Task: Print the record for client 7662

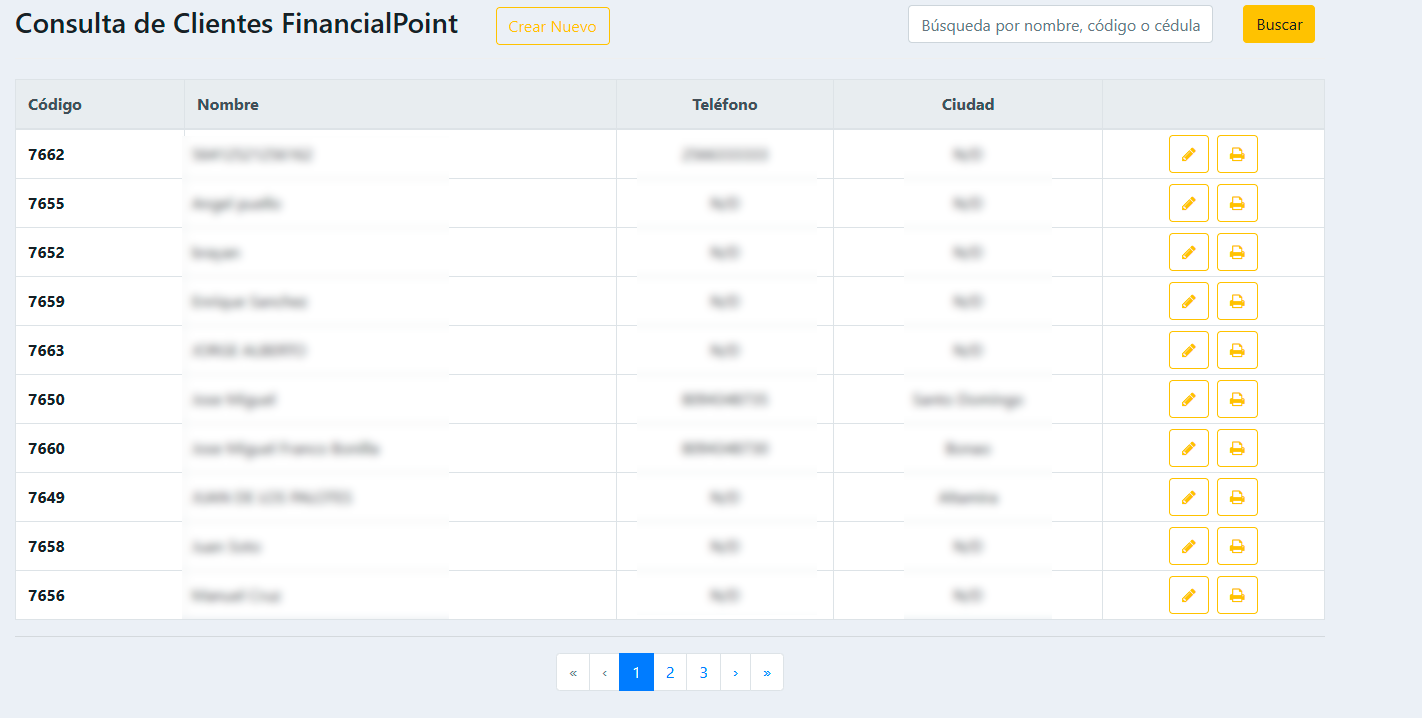Action: pyautogui.click(x=1237, y=154)
